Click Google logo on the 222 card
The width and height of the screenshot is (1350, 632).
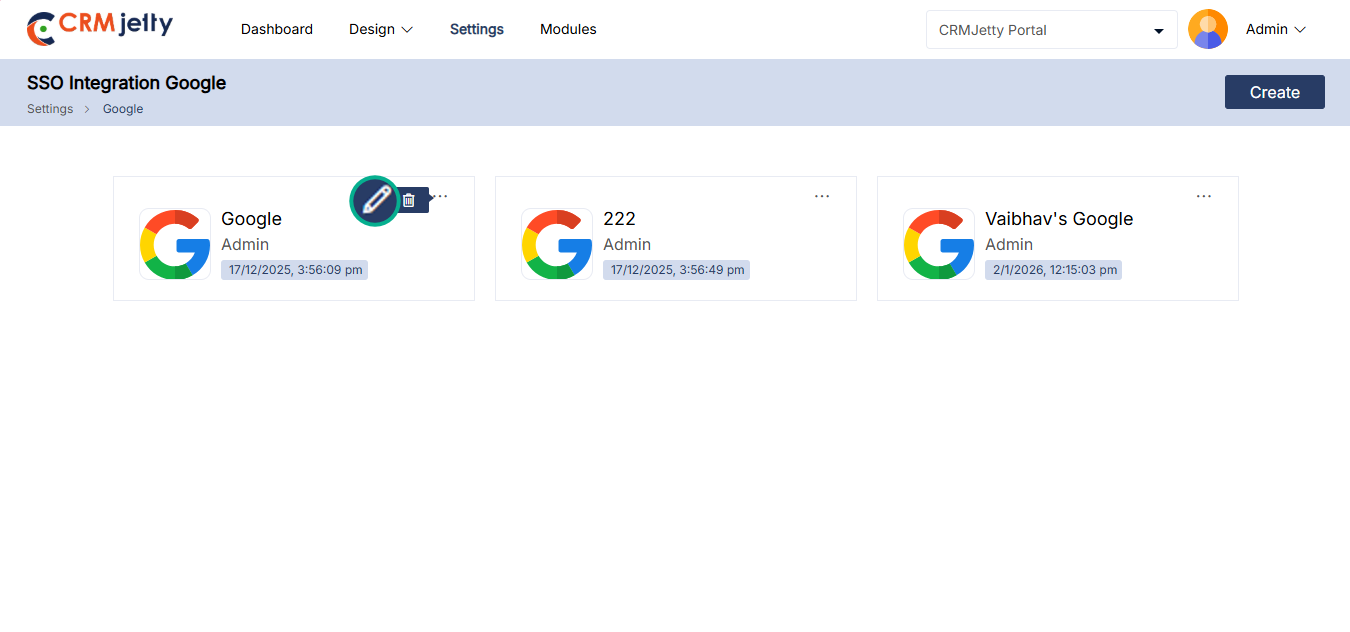coord(557,244)
